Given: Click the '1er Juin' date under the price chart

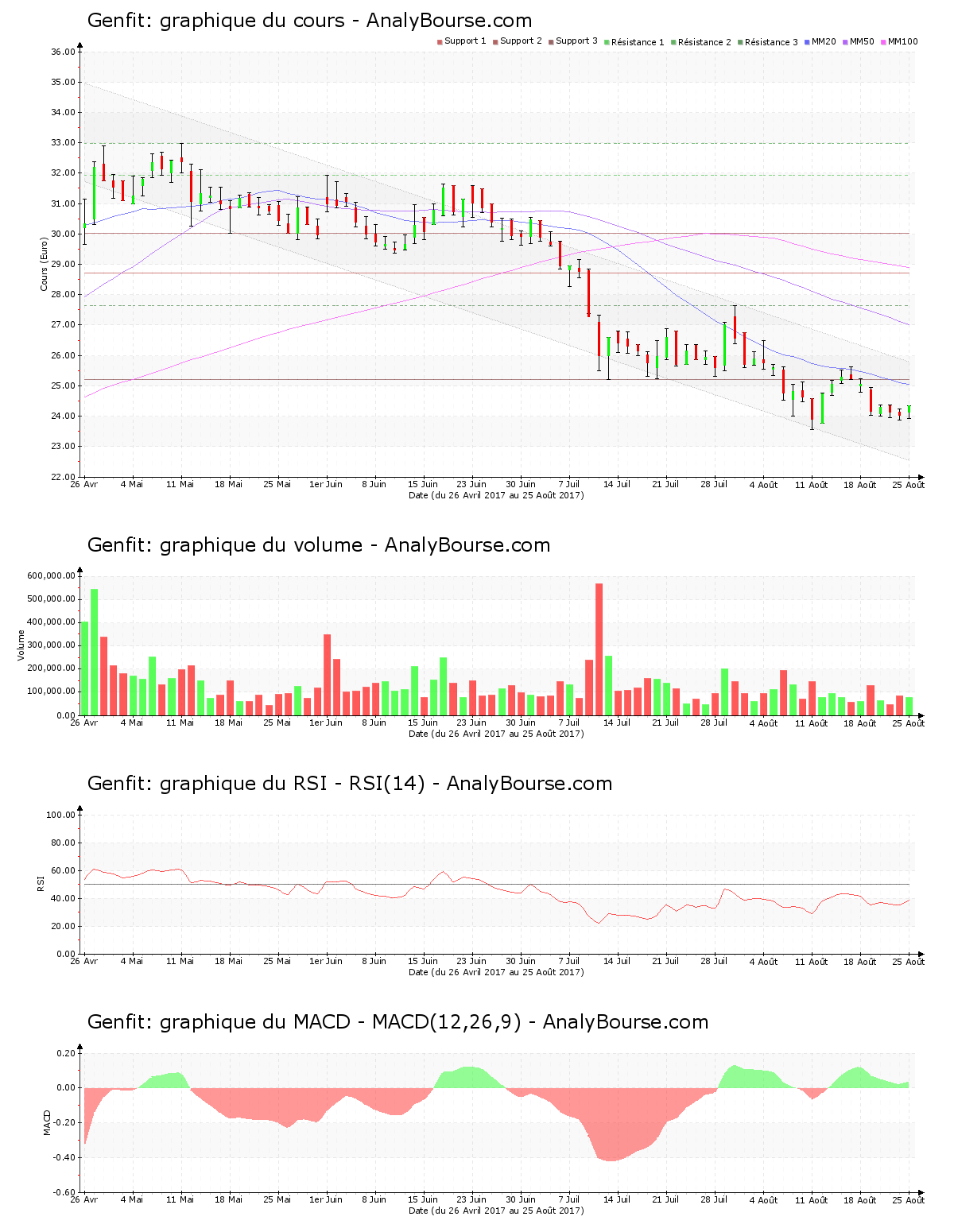Looking at the screenshot, I should tap(326, 485).
